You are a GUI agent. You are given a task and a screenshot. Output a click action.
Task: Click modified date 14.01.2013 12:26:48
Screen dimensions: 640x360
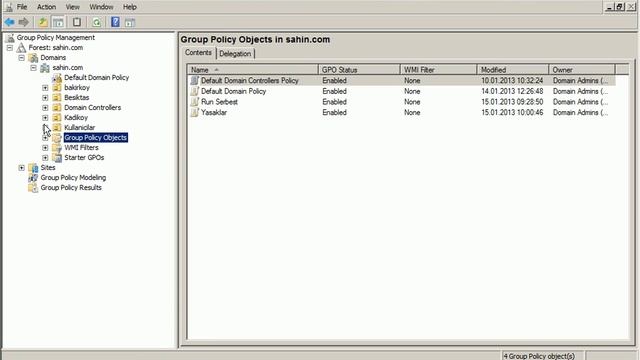[512, 91]
